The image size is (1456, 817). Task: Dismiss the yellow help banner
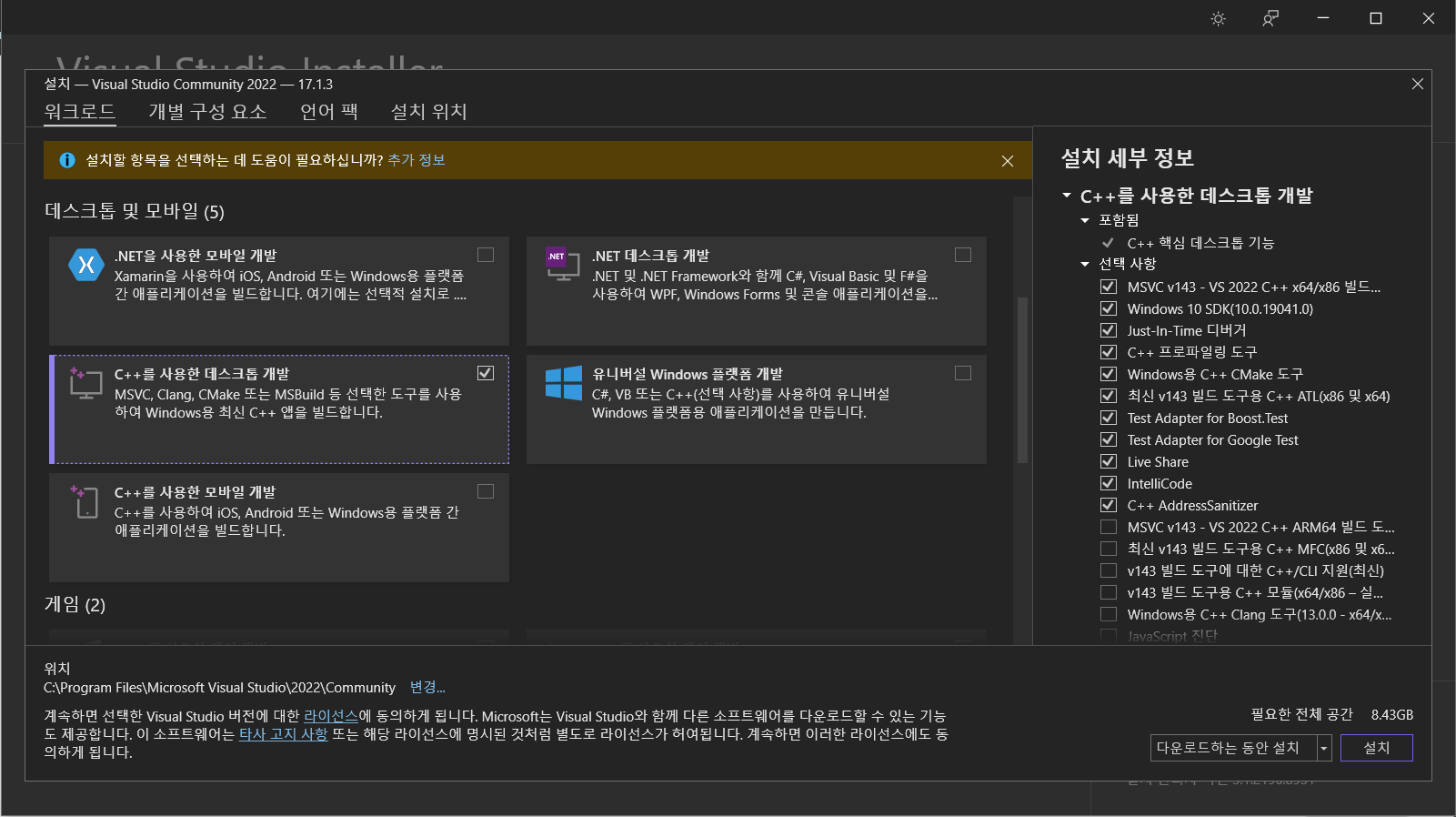pyautogui.click(x=1008, y=161)
